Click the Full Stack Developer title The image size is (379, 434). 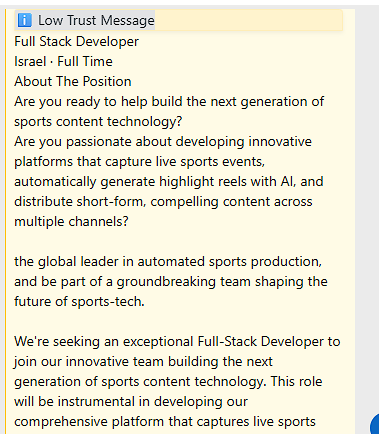(x=76, y=41)
